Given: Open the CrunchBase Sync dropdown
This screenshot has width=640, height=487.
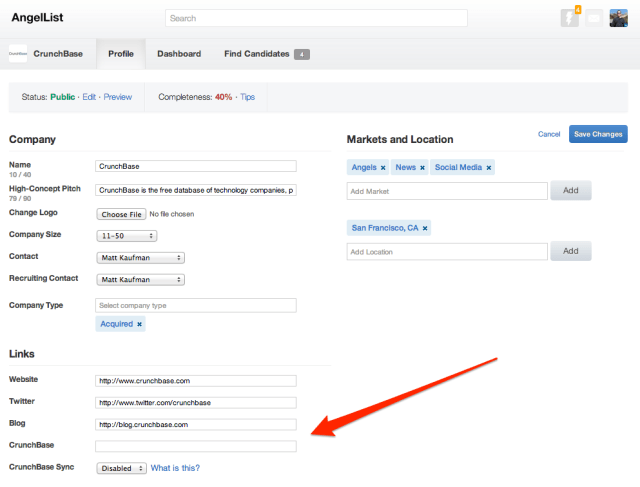Looking at the screenshot, I should click(x=121, y=468).
